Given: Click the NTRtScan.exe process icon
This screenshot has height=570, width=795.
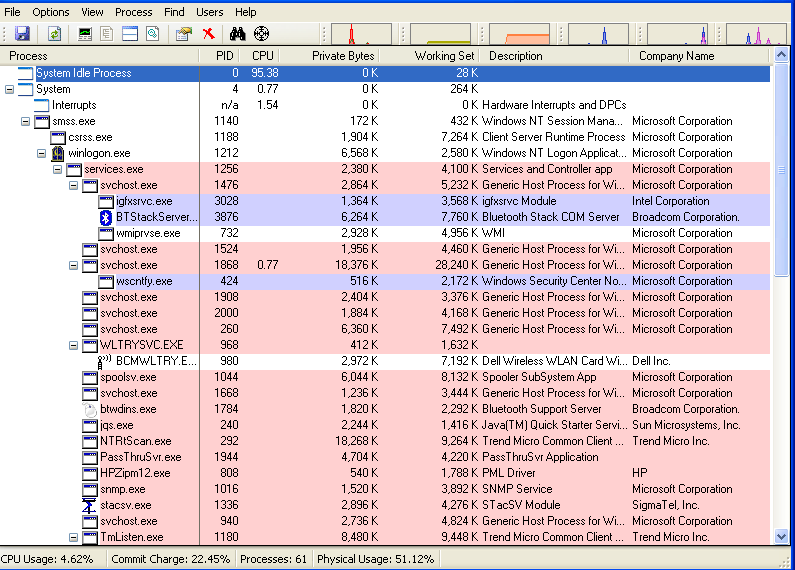Looking at the screenshot, I should click(90, 441).
